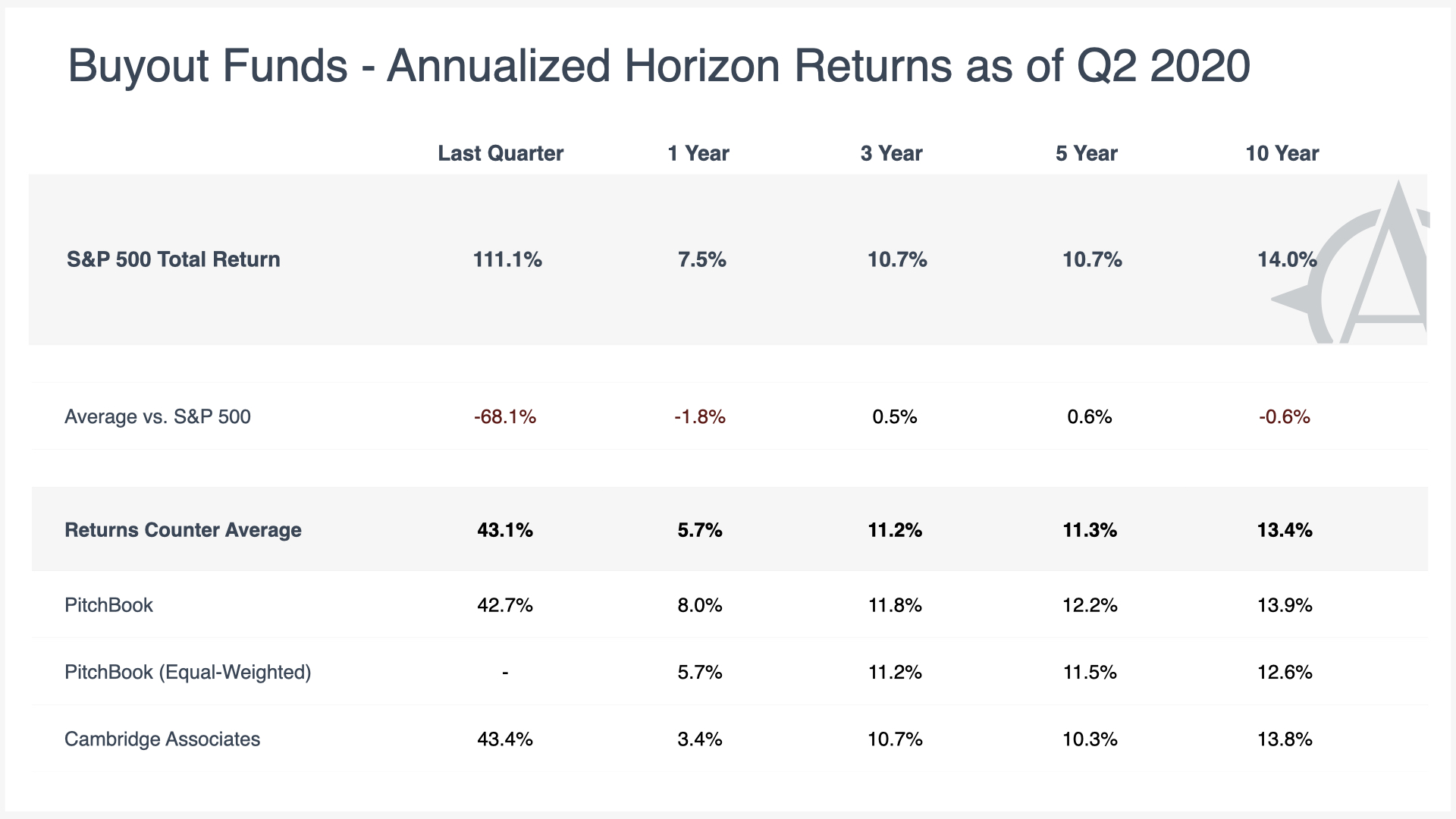
Task: Select the Last Quarter column header
Action: 500,153
